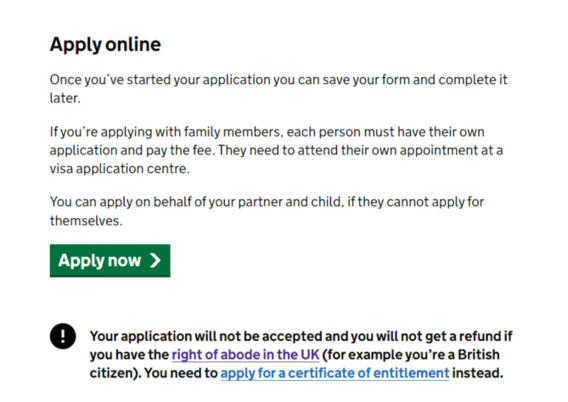Click the bold words You need to before the entitlement link
The height and width of the screenshot is (402, 568).
pyautogui.click(x=181, y=373)
